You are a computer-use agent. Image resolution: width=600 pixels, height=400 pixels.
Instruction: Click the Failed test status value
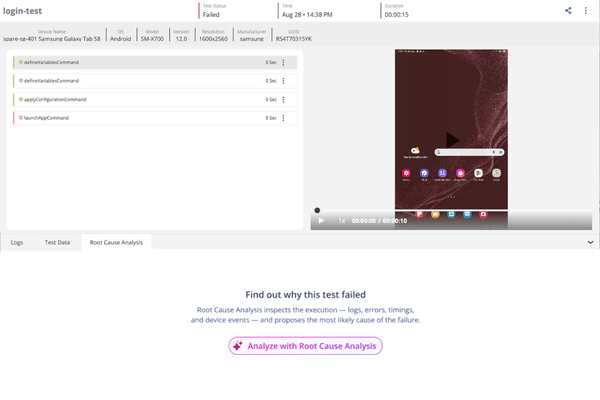(x=211, y=15)
